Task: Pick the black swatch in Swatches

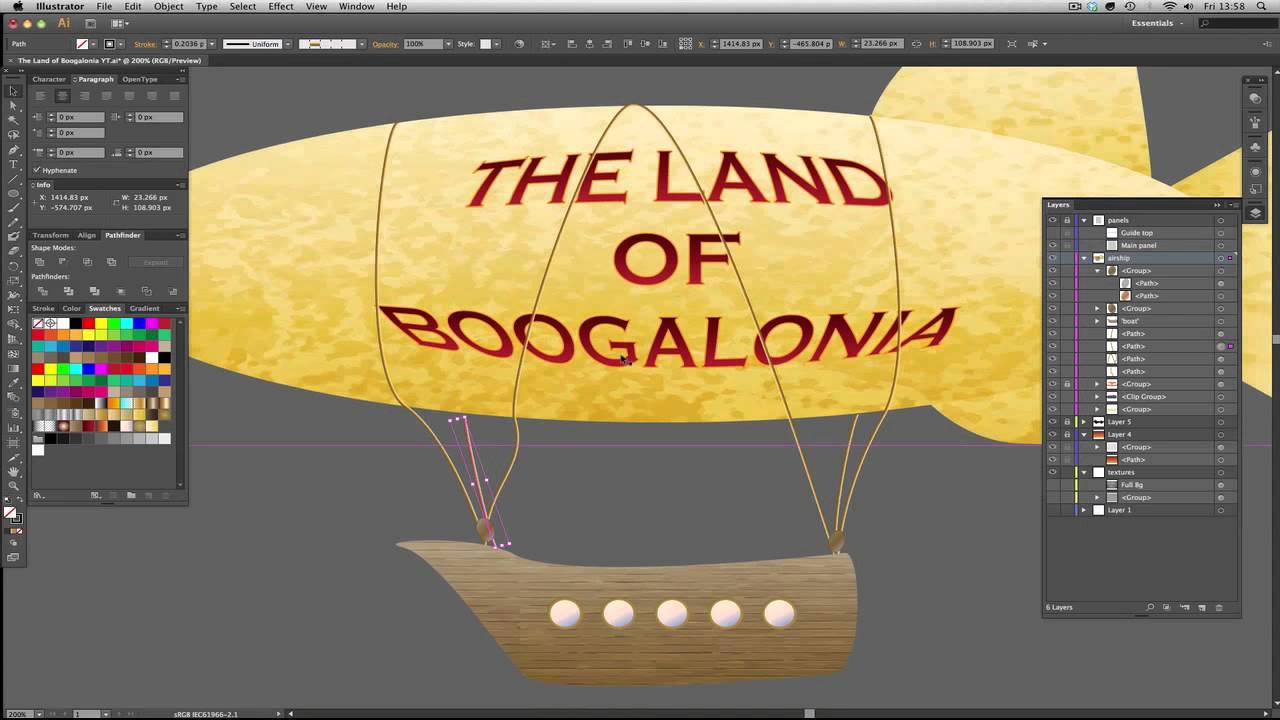Action: [75, 323]
